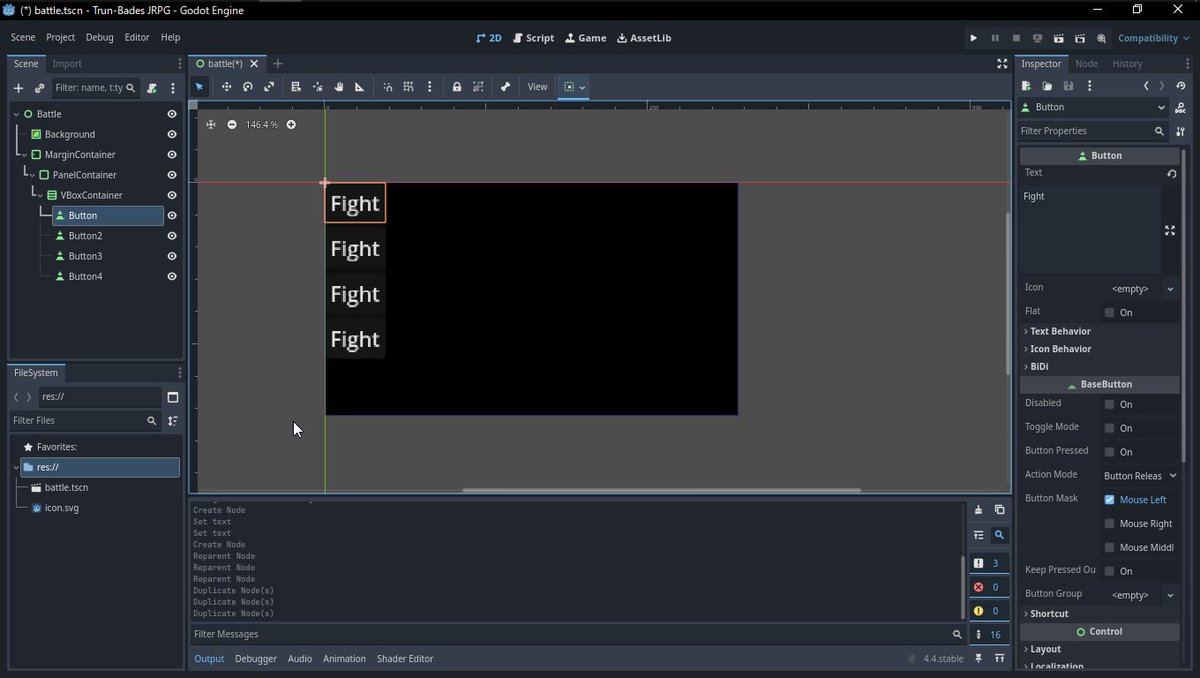Switch to the Import tab
This screenshot has height=678, width=1200.
pyautogui.click(x=67, y=64)
